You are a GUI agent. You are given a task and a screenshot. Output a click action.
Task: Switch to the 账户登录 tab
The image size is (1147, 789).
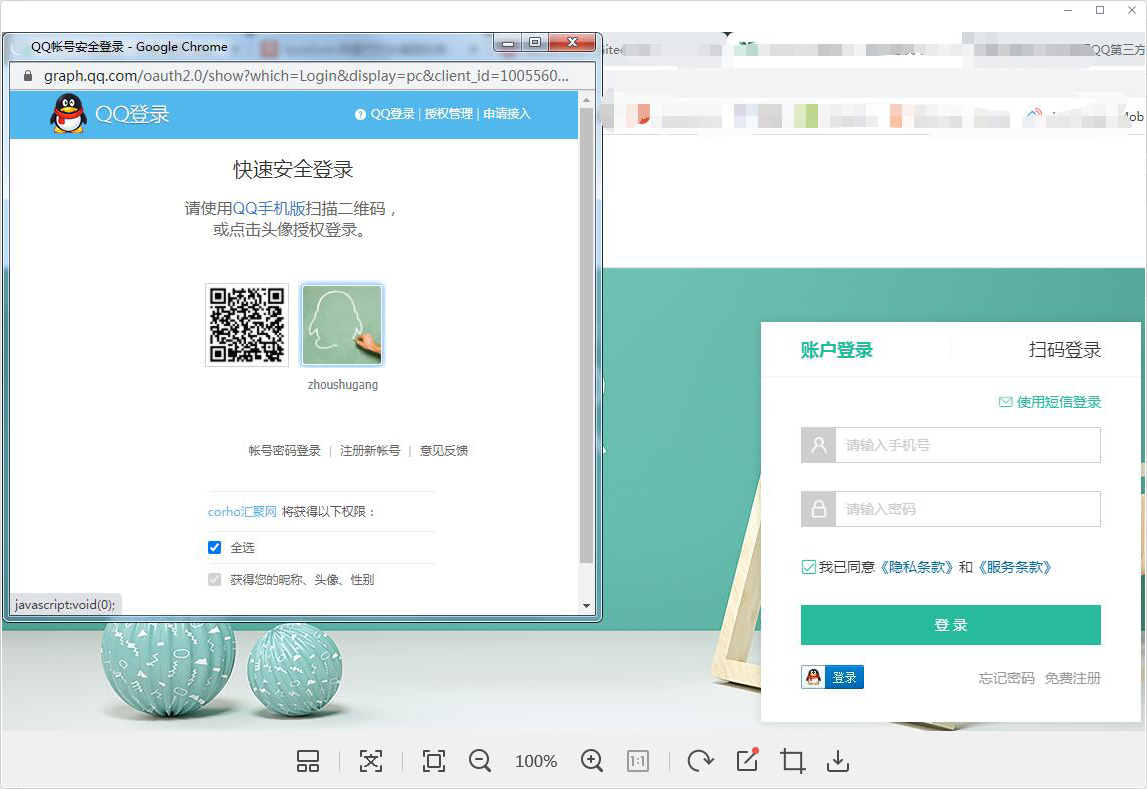tap(837, 350)
